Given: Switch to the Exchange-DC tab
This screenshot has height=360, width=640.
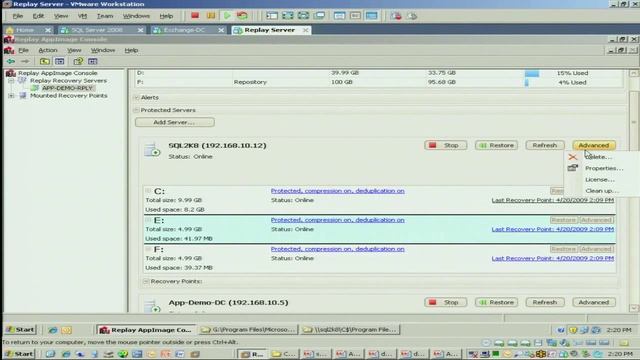Looking at the screenshot, I should [x=188, y=30].
